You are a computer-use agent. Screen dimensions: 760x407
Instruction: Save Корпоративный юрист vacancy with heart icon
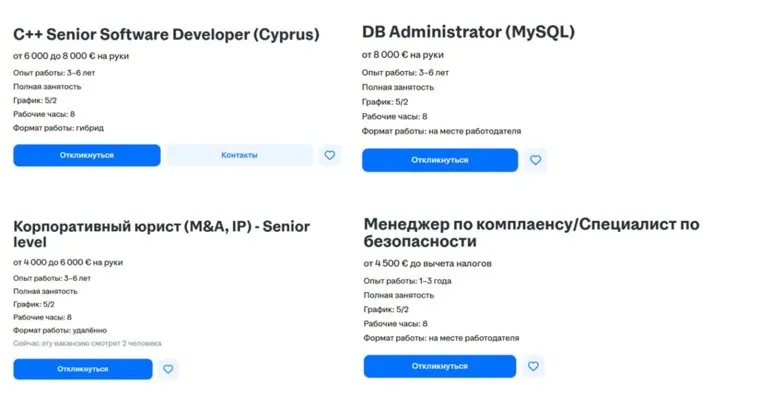pos(168,369)
